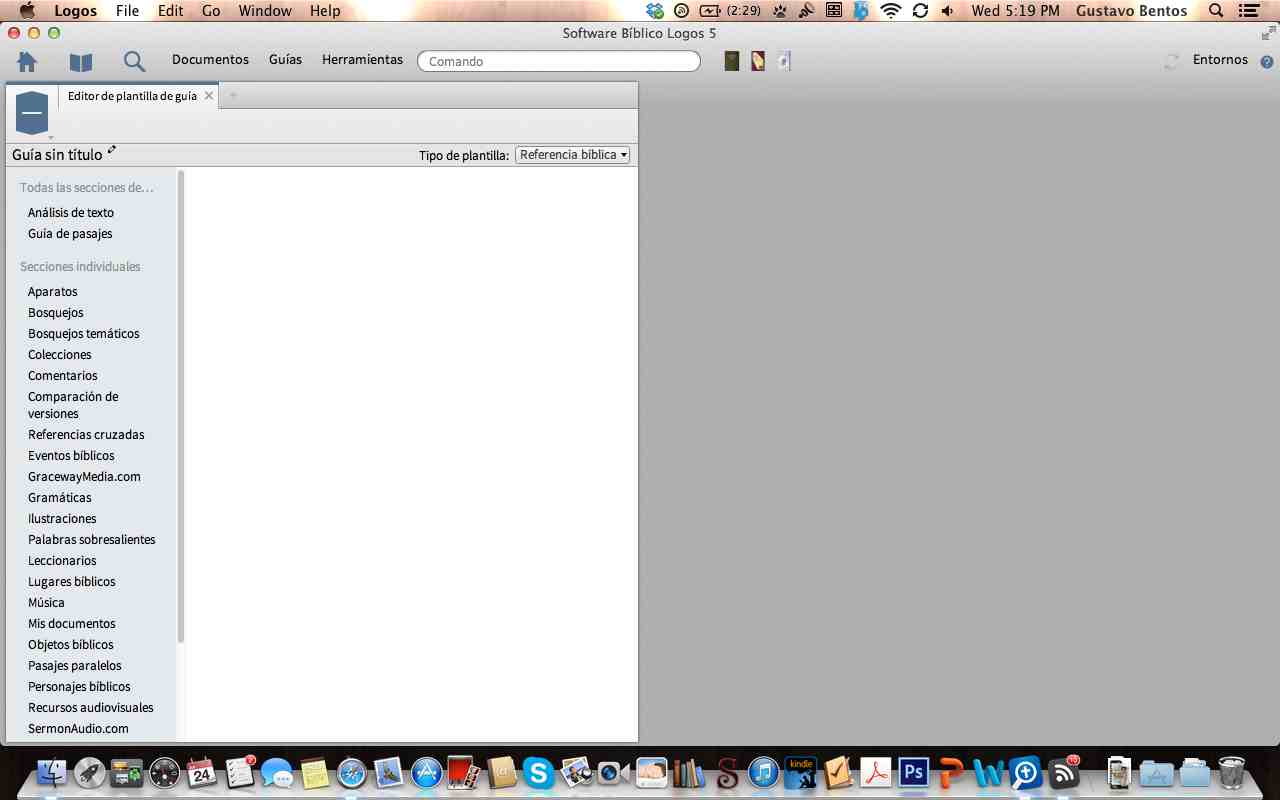This screenshot has width=1280, height=800.
Task: Open iTunes from the dock
Action: [764, 772]
